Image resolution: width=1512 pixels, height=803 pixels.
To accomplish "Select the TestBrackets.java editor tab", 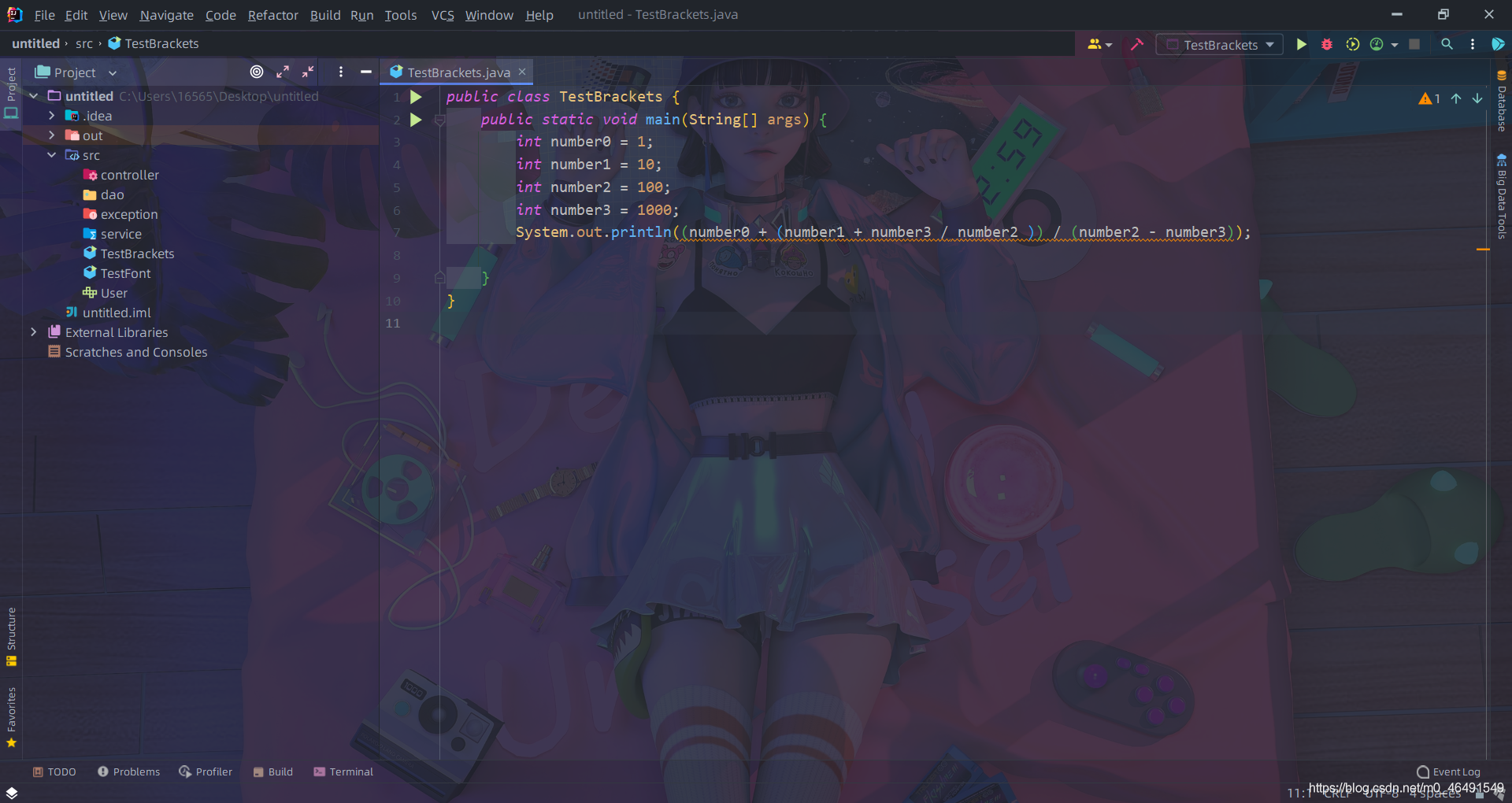I will [x=458, y=72].
